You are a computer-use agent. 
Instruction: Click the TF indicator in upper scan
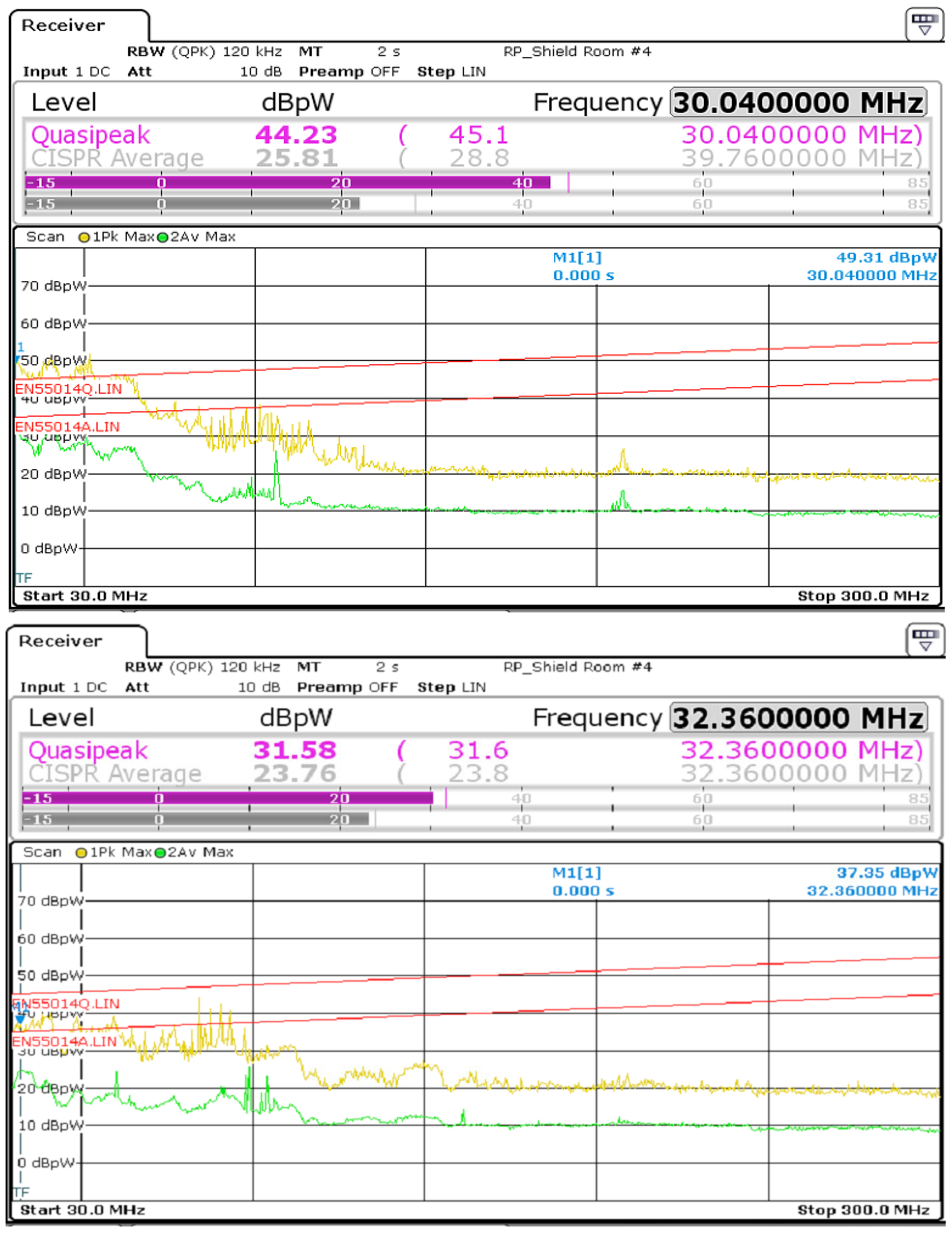[x=24, y=578]
